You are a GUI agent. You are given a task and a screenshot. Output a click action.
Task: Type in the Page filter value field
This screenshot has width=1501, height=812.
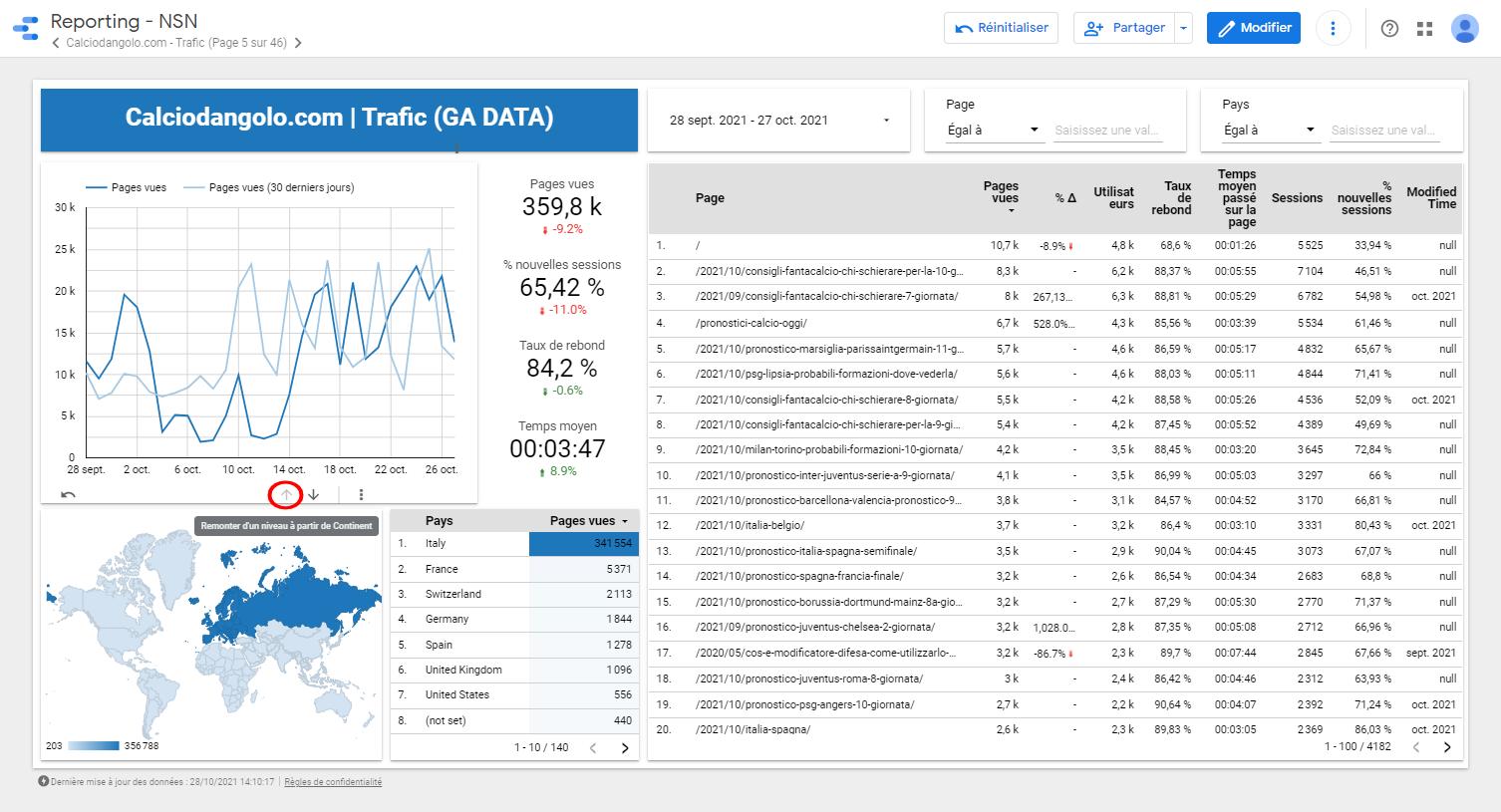(x=1107, y=131)
